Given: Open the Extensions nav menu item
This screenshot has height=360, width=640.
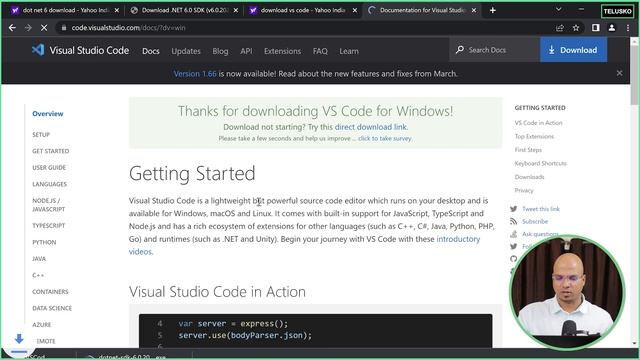Looking at the screenshot, I should coord(282,51).
